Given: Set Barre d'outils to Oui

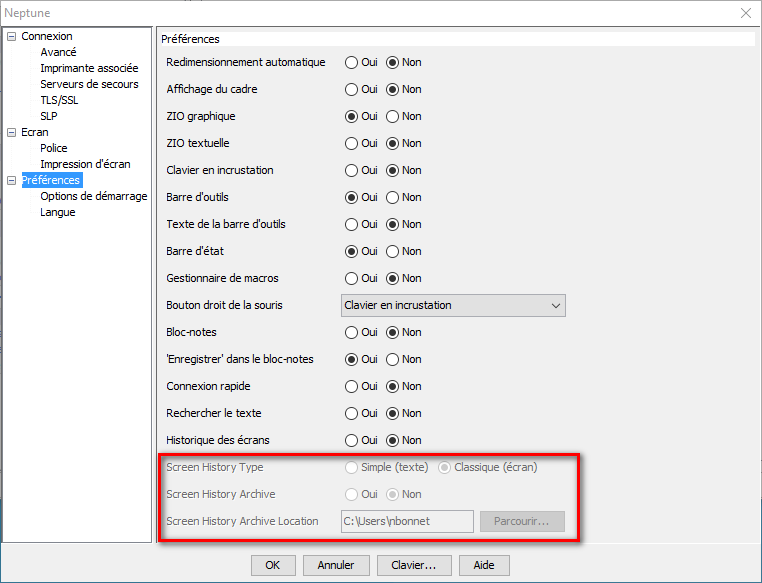Looking at the screenshot, I should tap(361, 197).
